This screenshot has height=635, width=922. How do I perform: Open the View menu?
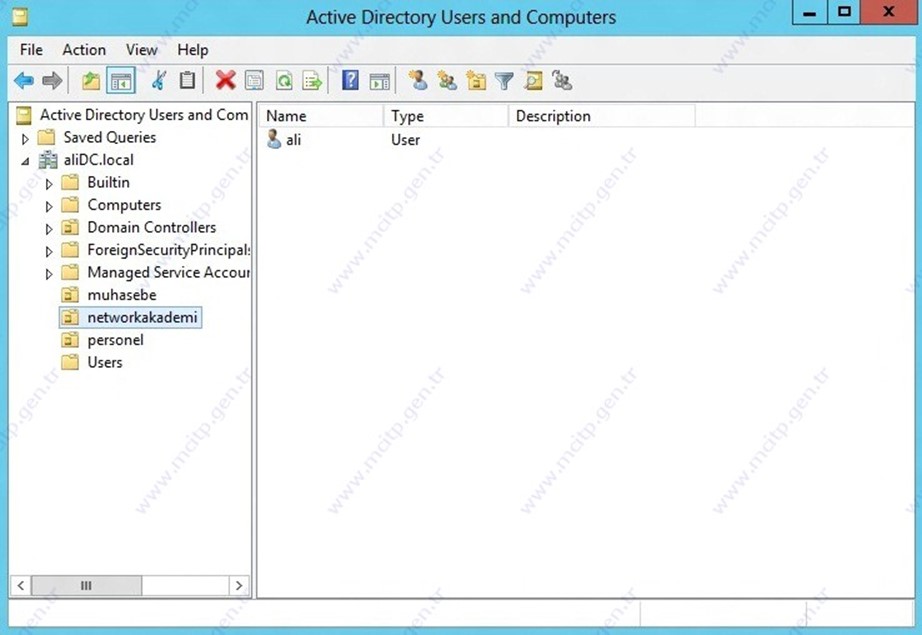[x=142, y=50]
